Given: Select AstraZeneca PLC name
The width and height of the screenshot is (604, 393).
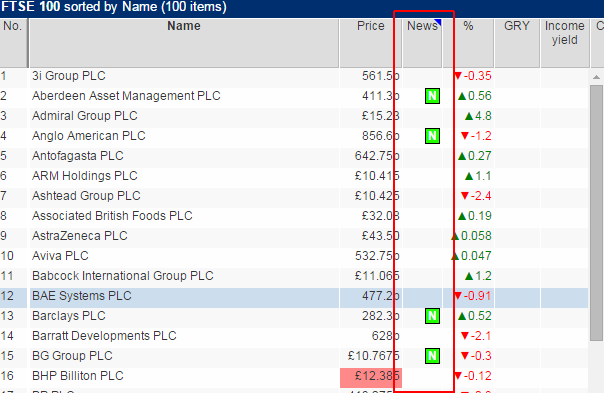Looking at the screenshot, I should tap(80, 236).
